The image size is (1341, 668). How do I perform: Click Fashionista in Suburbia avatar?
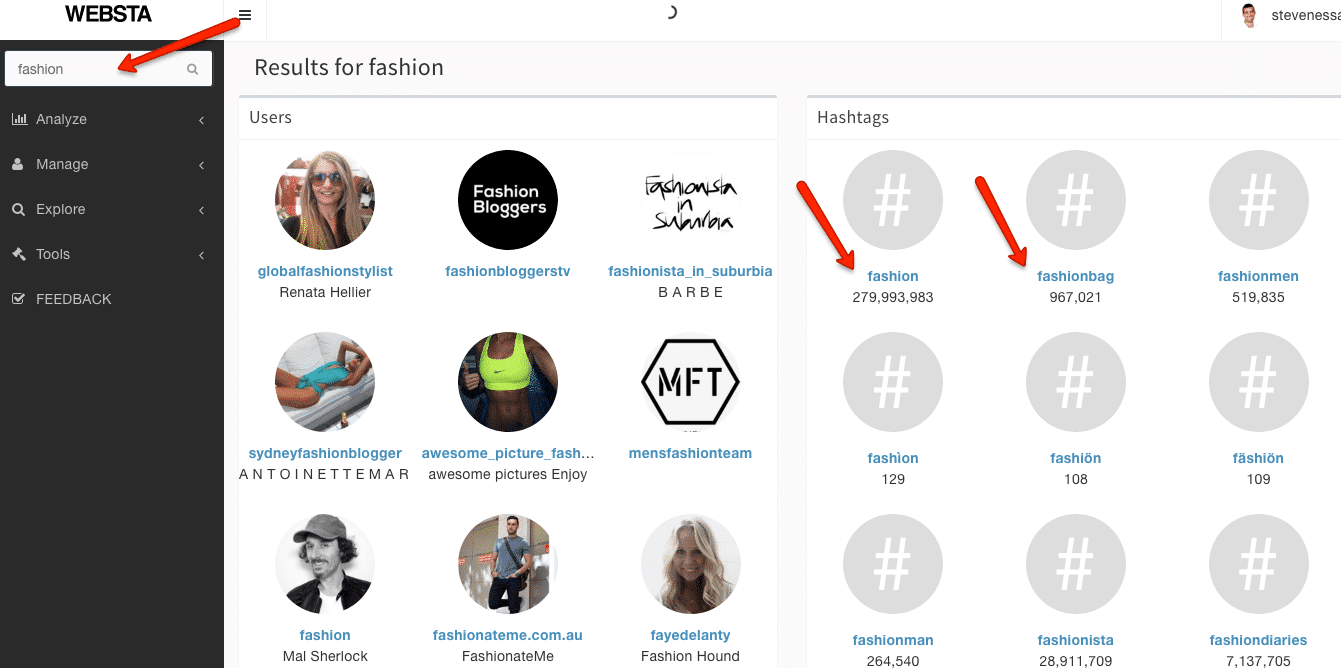pos(690,200)
